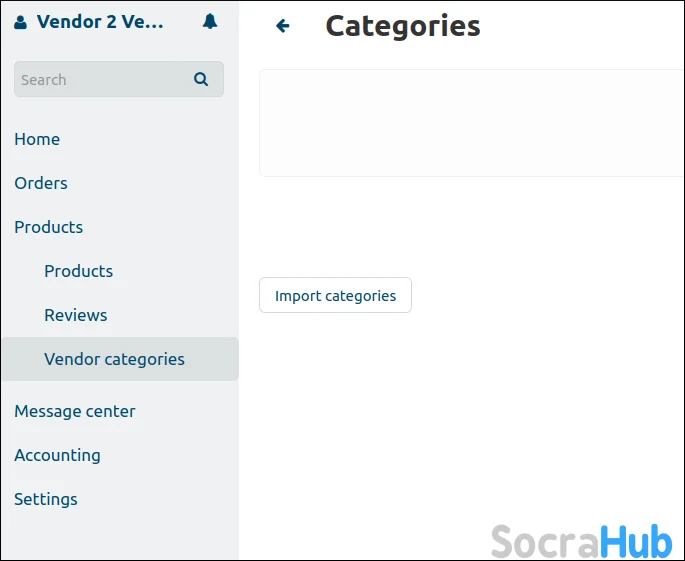685x561 pixels.
Task: Click the magnifier search icon
Action: [201, 79]
